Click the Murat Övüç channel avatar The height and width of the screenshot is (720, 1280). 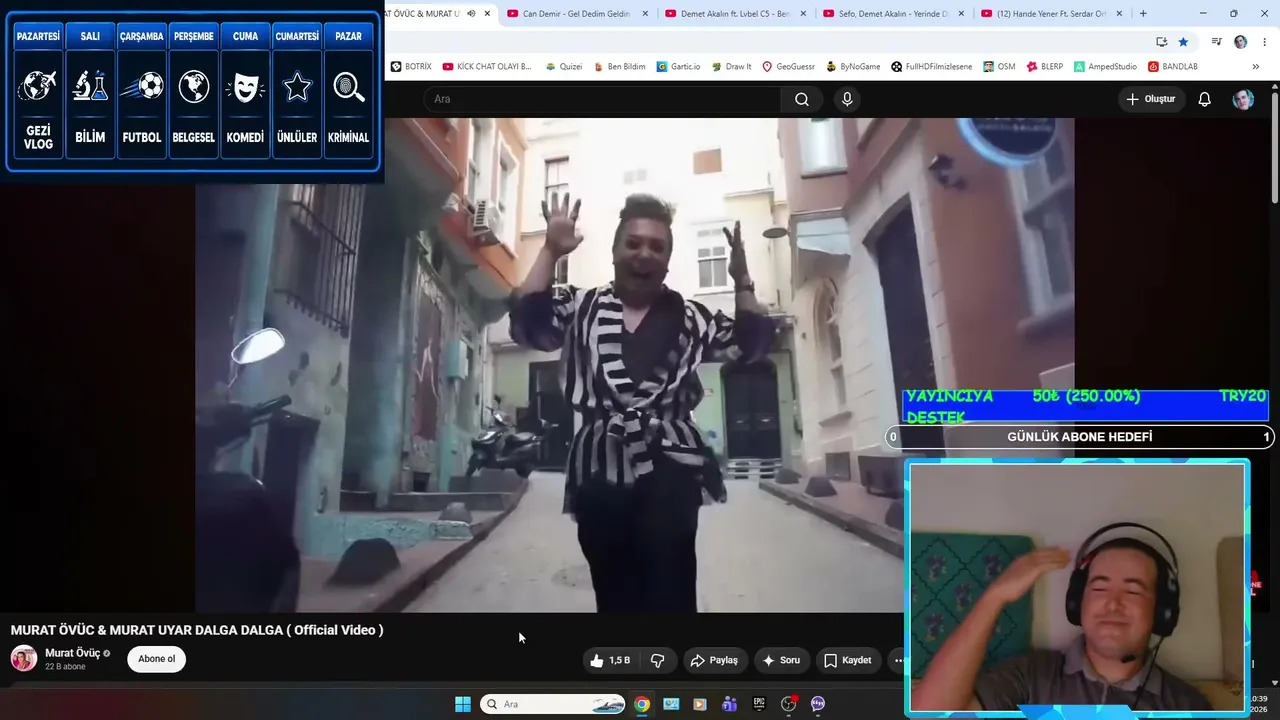pos(24,658)
